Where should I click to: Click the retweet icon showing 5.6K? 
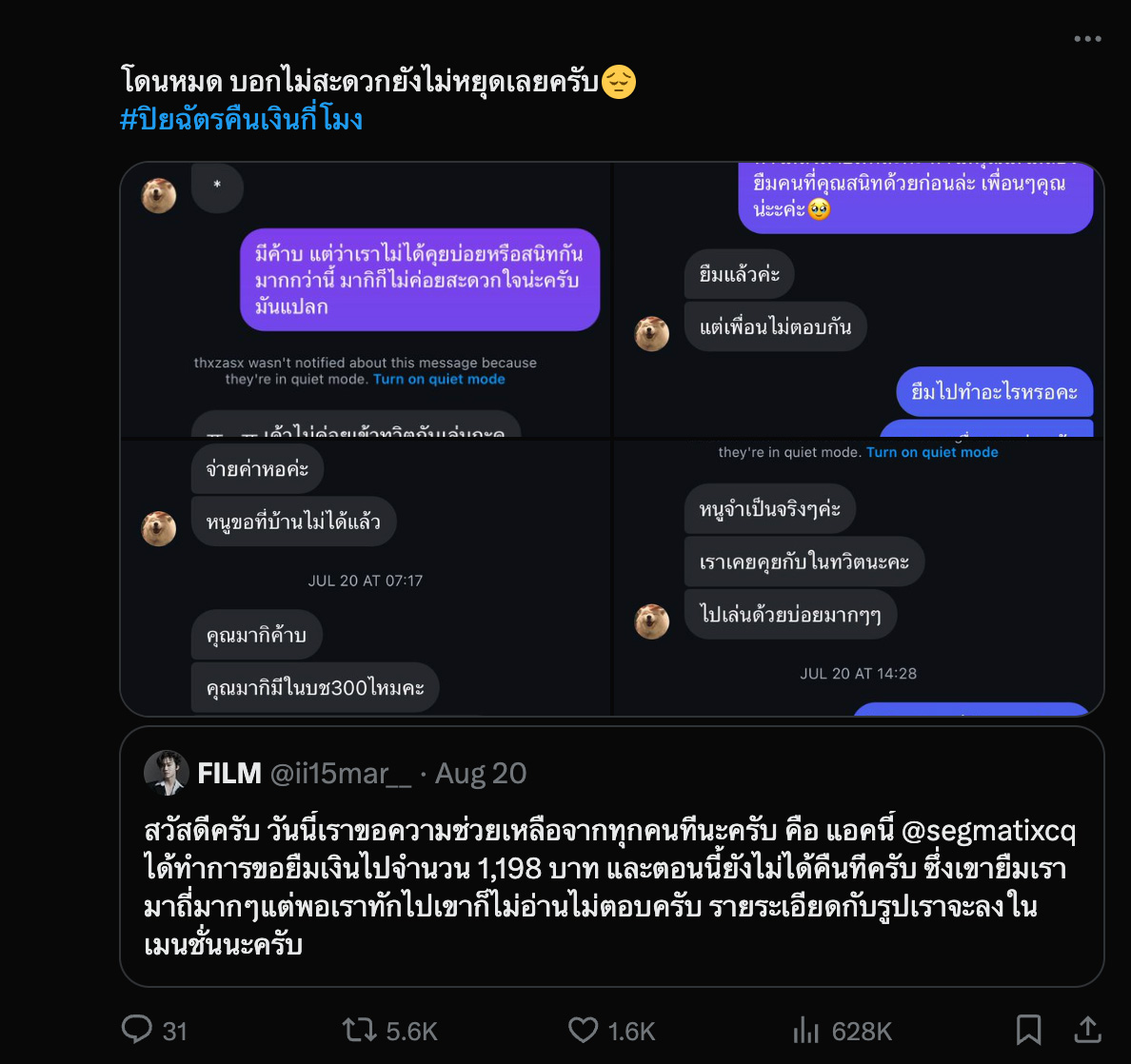pos(362,1030)
